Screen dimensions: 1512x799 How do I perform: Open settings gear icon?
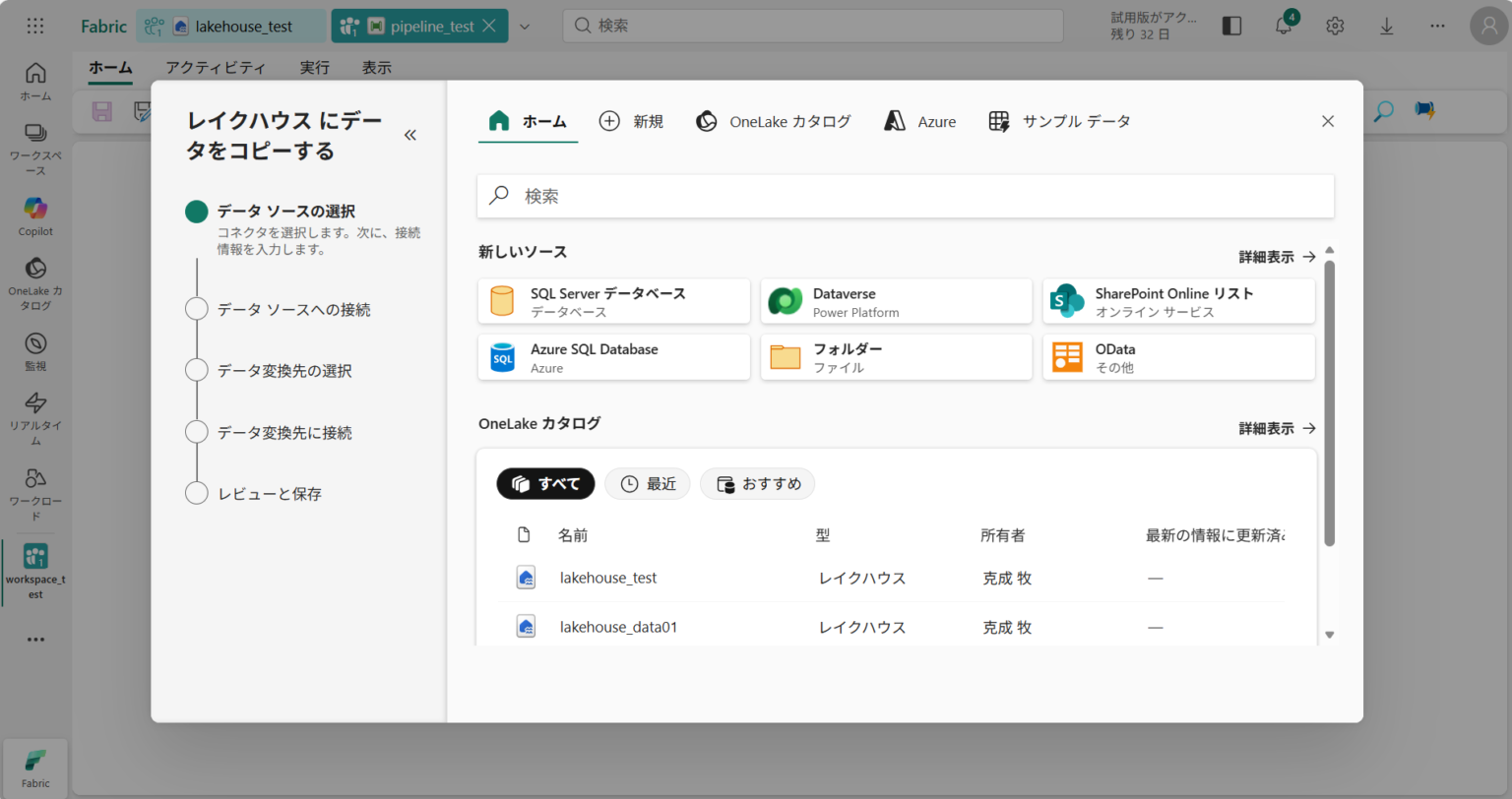1335,27
